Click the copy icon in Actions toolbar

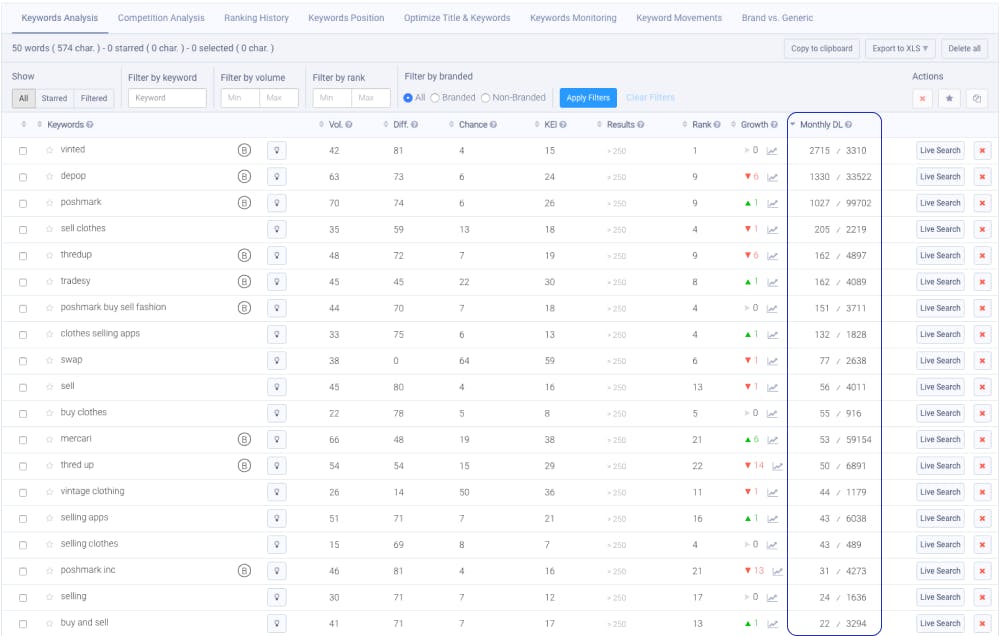point(977,98)
